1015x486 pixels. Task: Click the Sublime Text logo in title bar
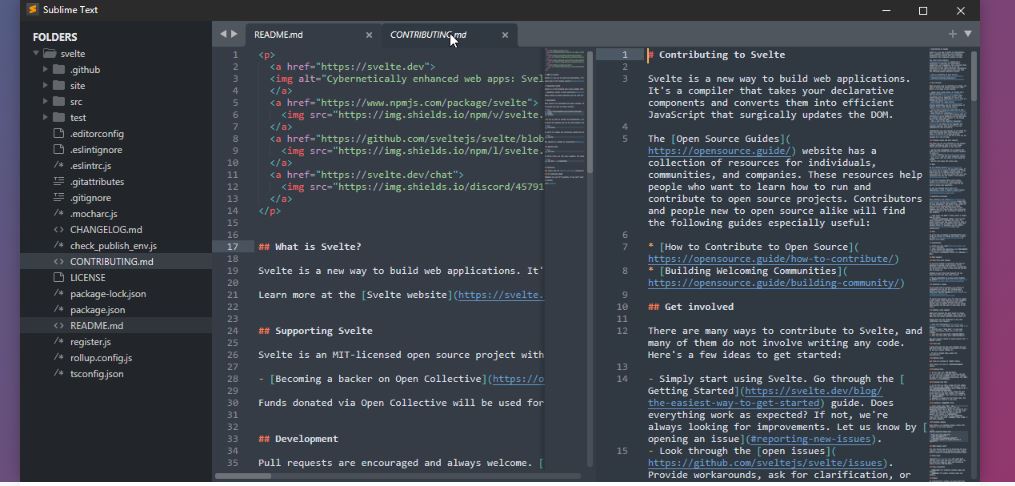(32, 10)
